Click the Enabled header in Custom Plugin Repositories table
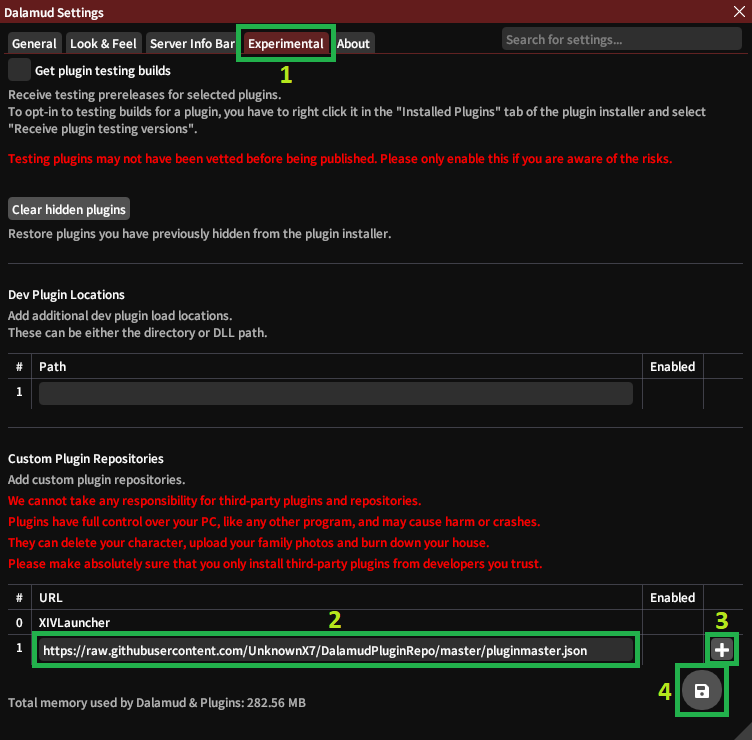Viewport: 752px width, 740px height. (x=672, y=598)
